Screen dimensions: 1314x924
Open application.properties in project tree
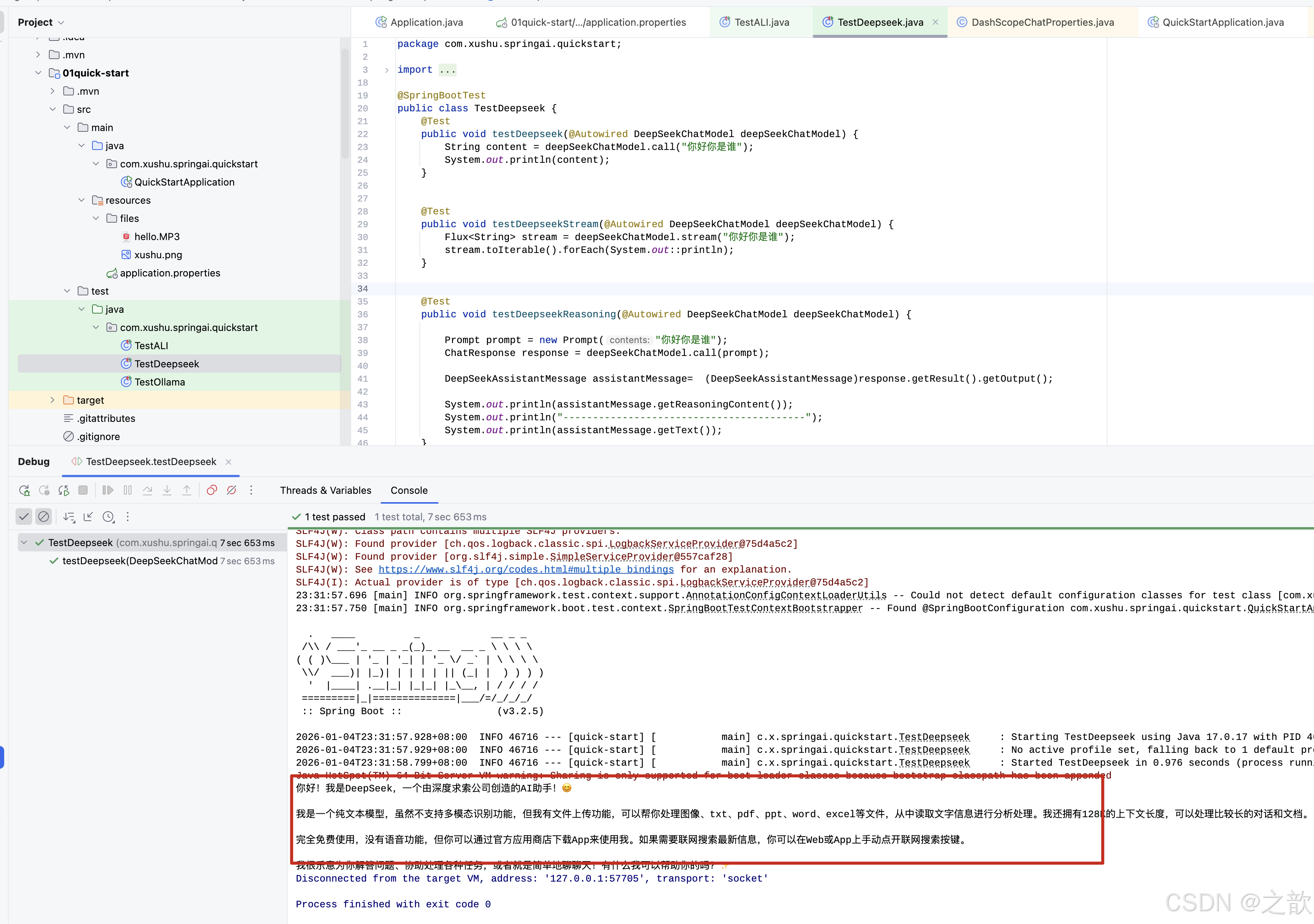point(169,273)
